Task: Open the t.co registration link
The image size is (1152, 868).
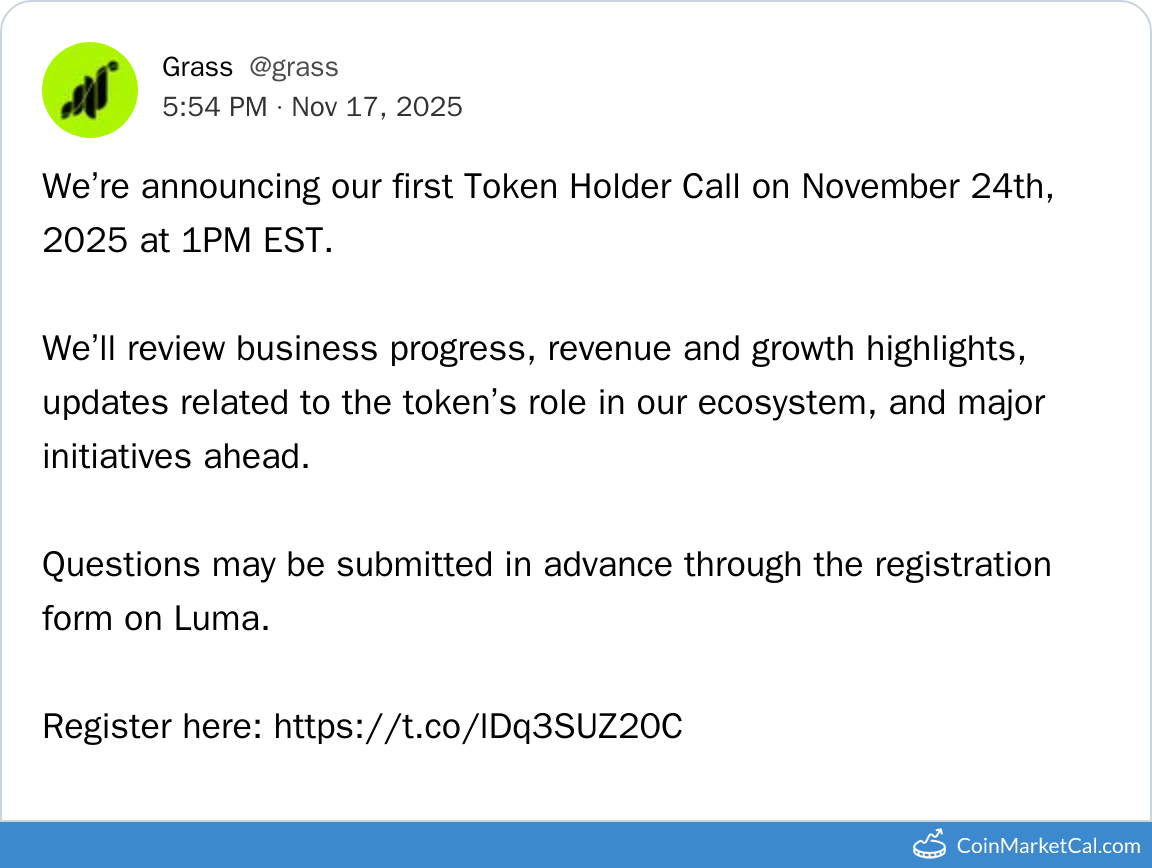Action: click(478, 726)
